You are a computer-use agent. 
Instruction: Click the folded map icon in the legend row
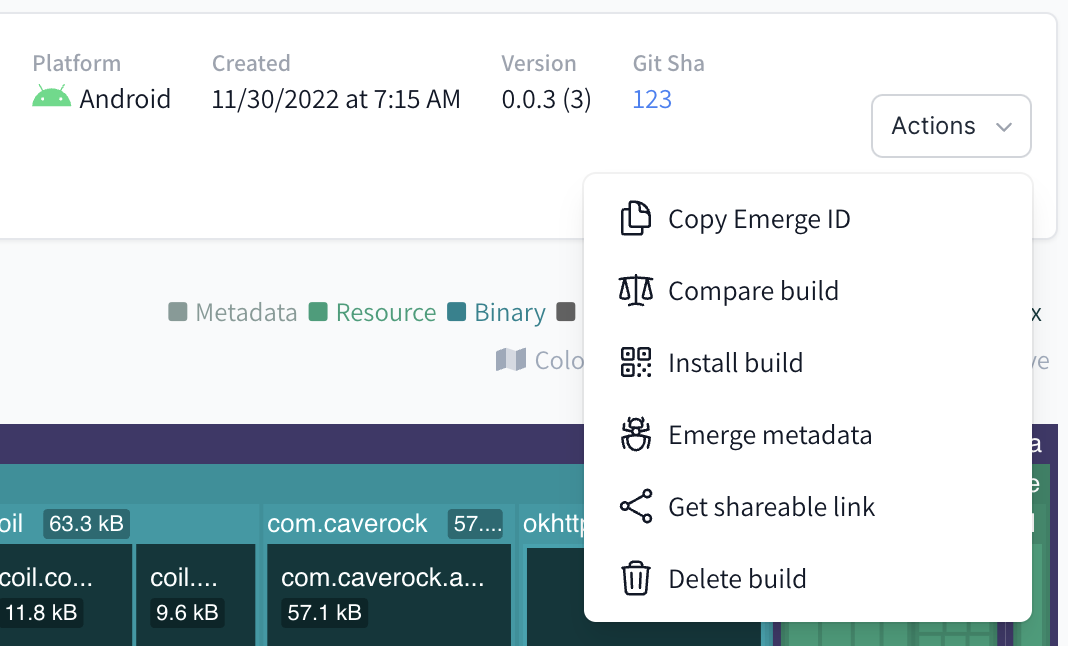point(511,360)
